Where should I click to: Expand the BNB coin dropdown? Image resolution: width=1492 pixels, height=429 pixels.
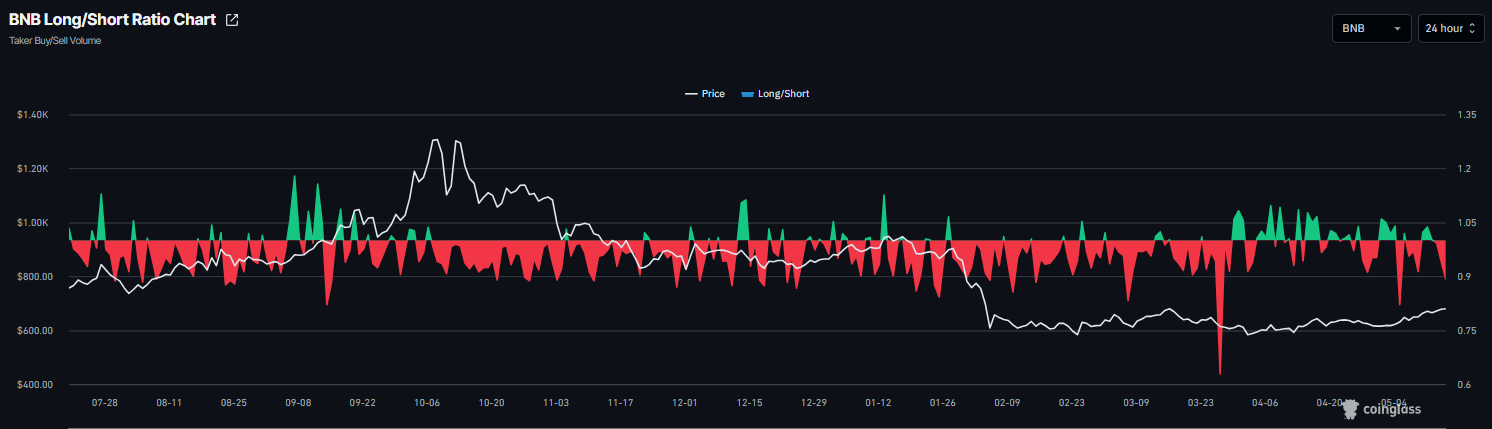[x=1371, y=29]
